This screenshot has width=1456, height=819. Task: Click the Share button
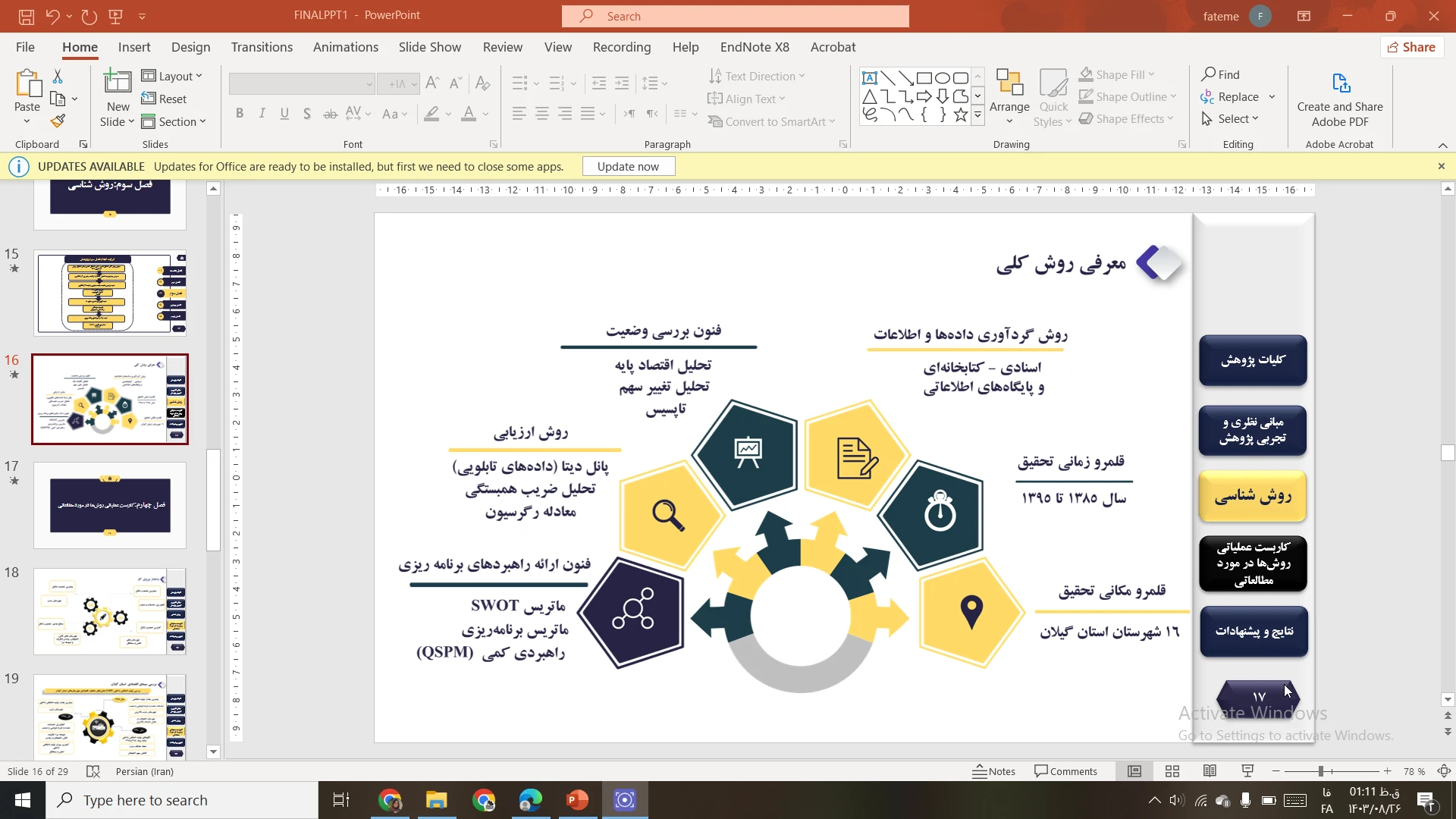point(1411,47)
